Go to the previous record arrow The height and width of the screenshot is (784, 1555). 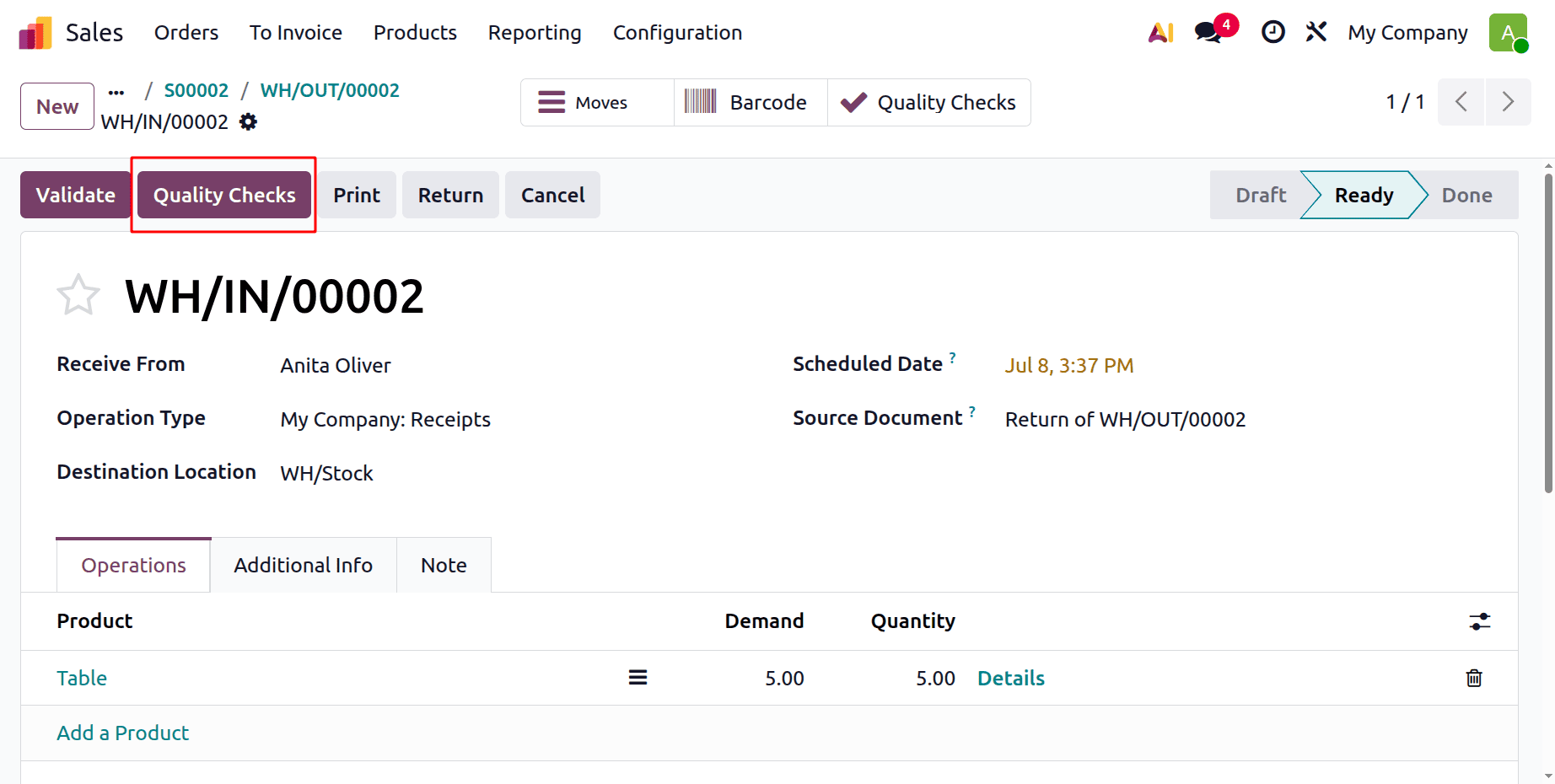pos(1461,102)
